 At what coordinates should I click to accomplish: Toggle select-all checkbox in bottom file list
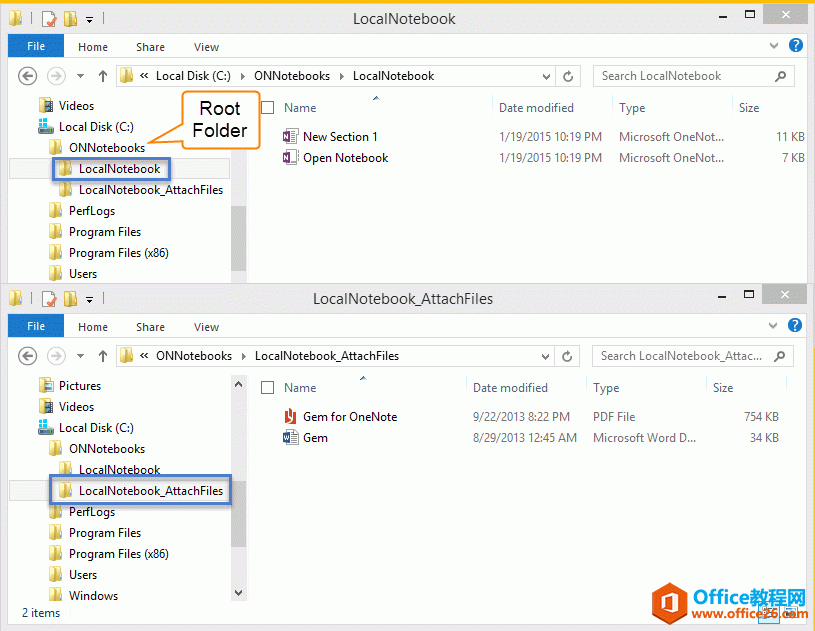tap(267, 388)
